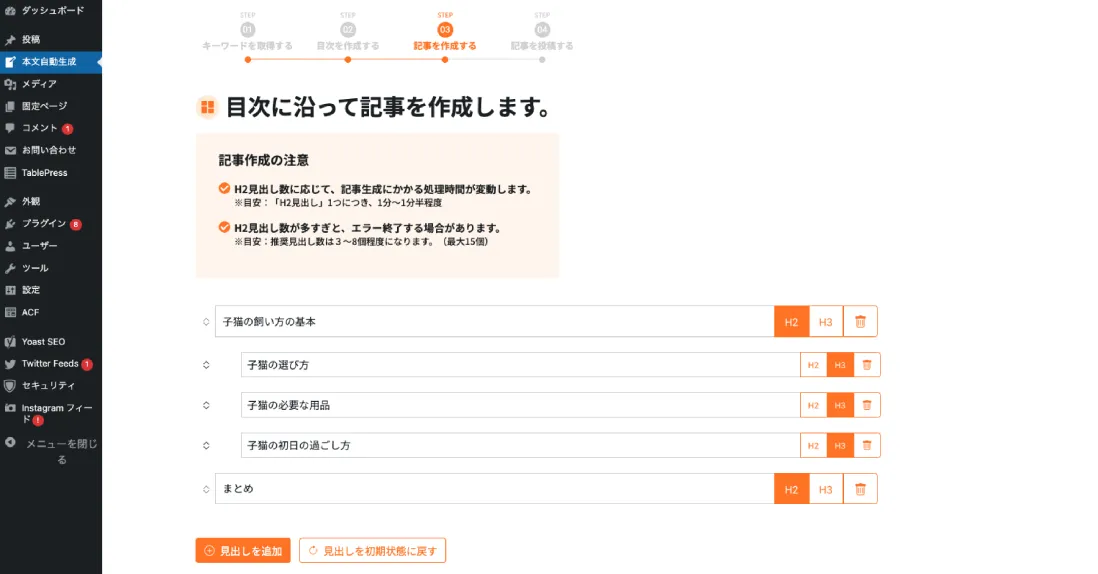The image size is (1098, 574).
Task: Change 子猫の選び方 heading to H2
Action: [813, 365]
